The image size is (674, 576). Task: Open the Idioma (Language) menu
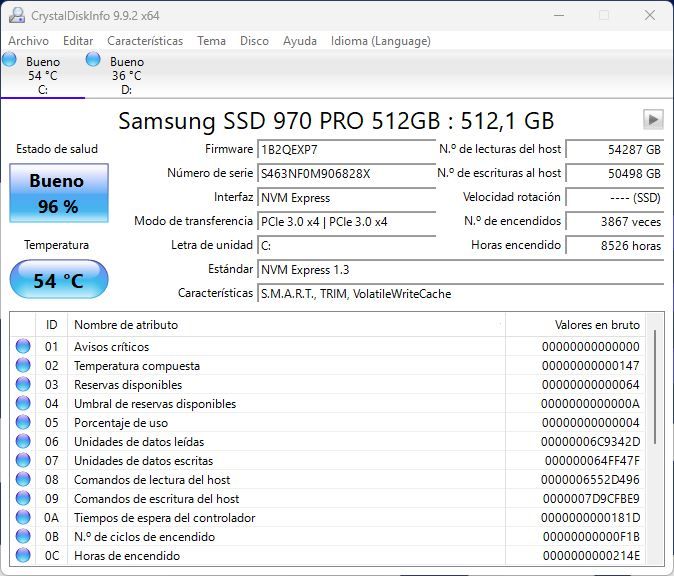click(380, 41)
